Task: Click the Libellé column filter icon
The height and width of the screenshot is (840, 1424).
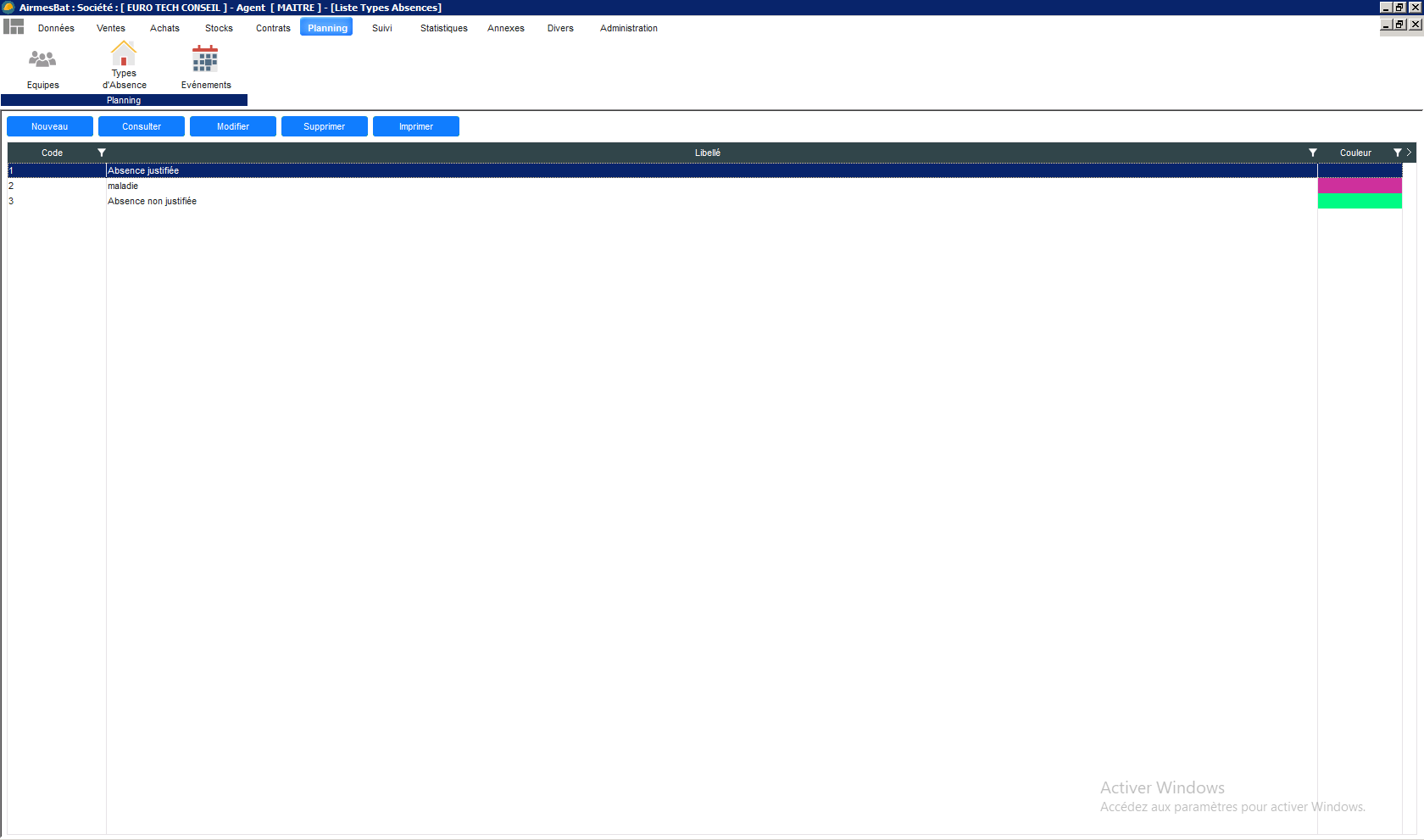Action: pyautogui.click(x=1312, y=153)
